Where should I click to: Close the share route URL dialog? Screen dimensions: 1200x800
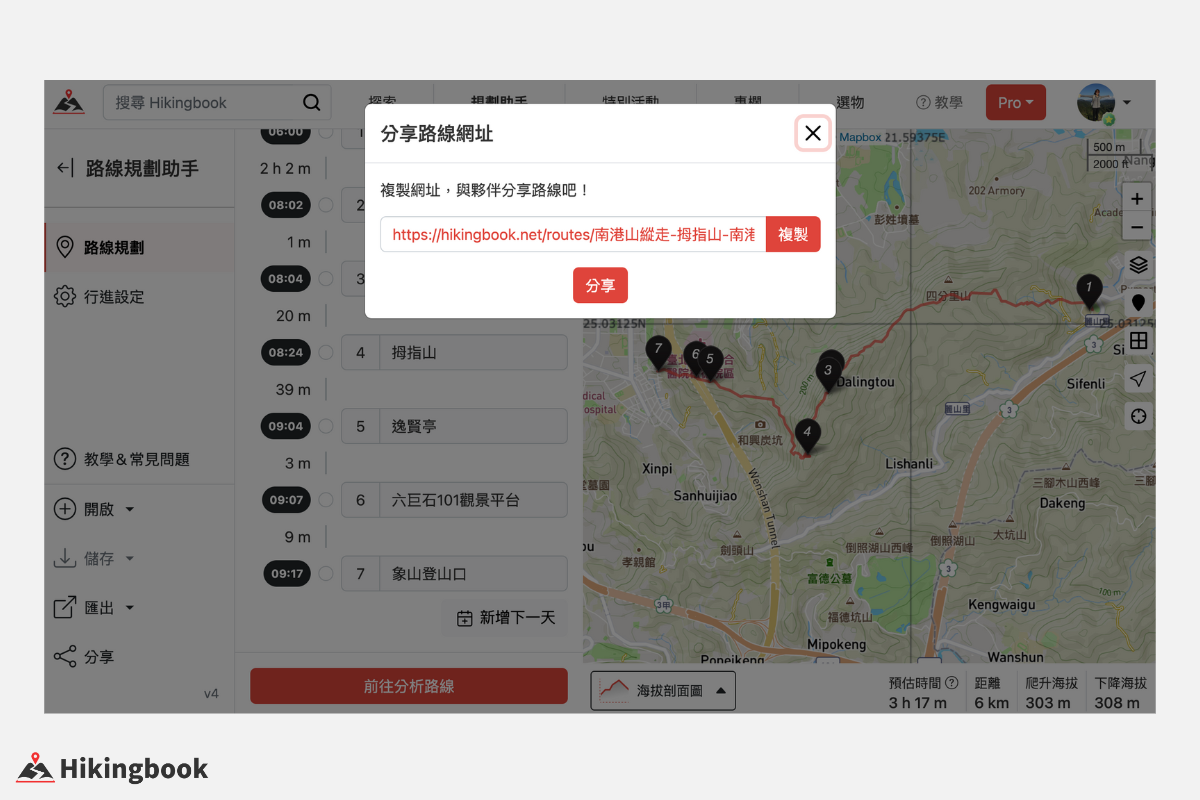pyautogui.click(x=813, y=133)
